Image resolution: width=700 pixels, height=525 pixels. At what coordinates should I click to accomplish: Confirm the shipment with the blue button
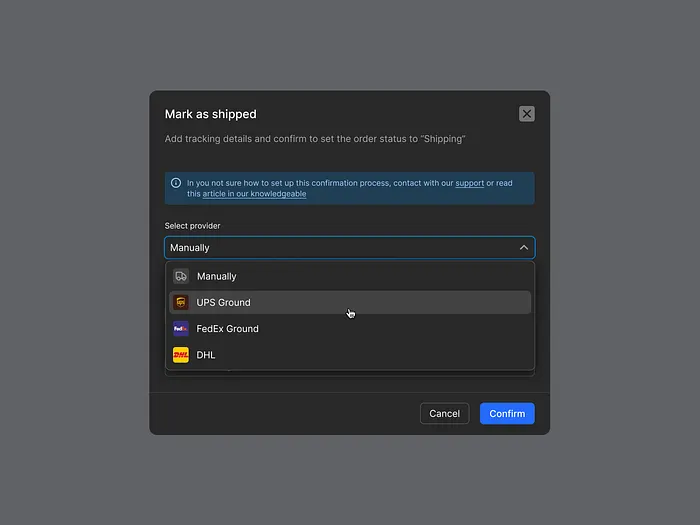[x=507, y=413]
